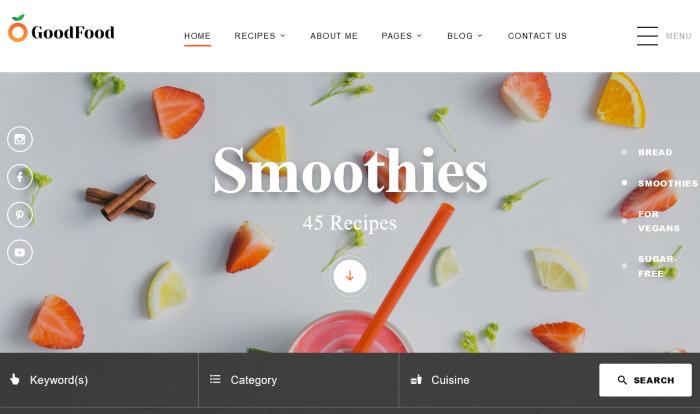Open the Instagram social icon

tap(20, 139)
